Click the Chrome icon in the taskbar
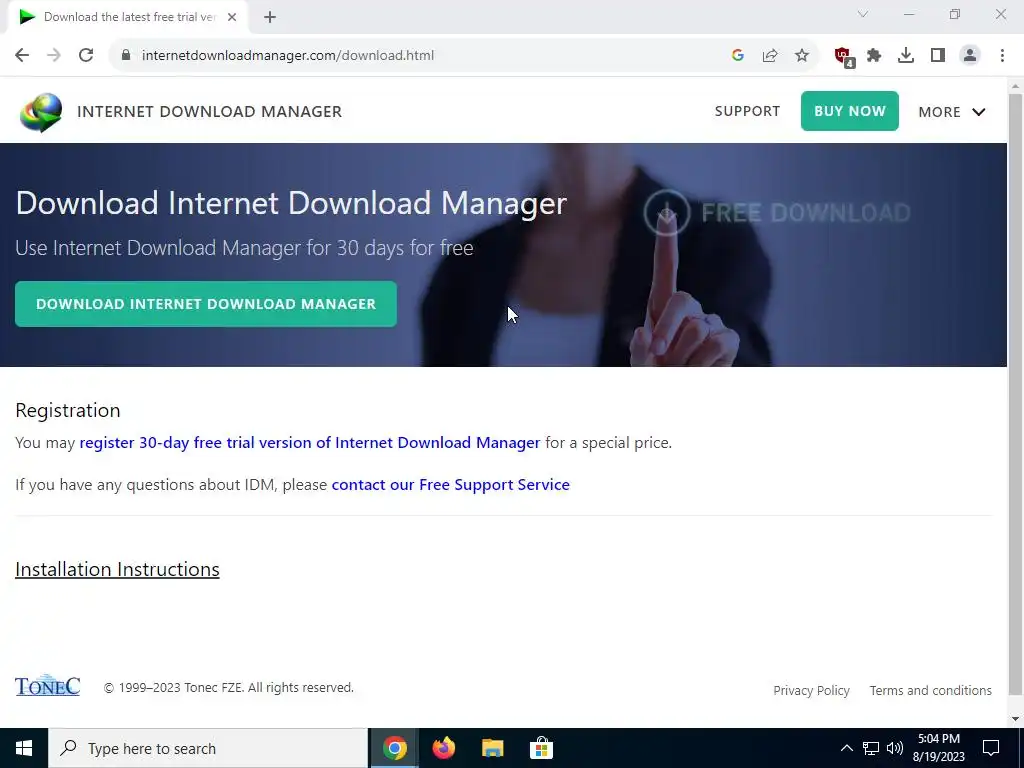 [394, 748]
